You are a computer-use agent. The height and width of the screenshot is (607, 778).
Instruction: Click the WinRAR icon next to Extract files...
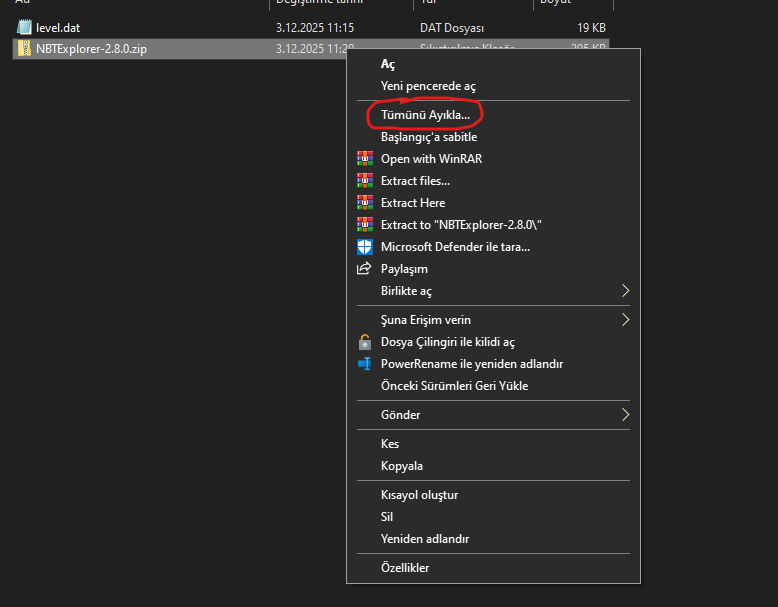click(x=364, y=181)
